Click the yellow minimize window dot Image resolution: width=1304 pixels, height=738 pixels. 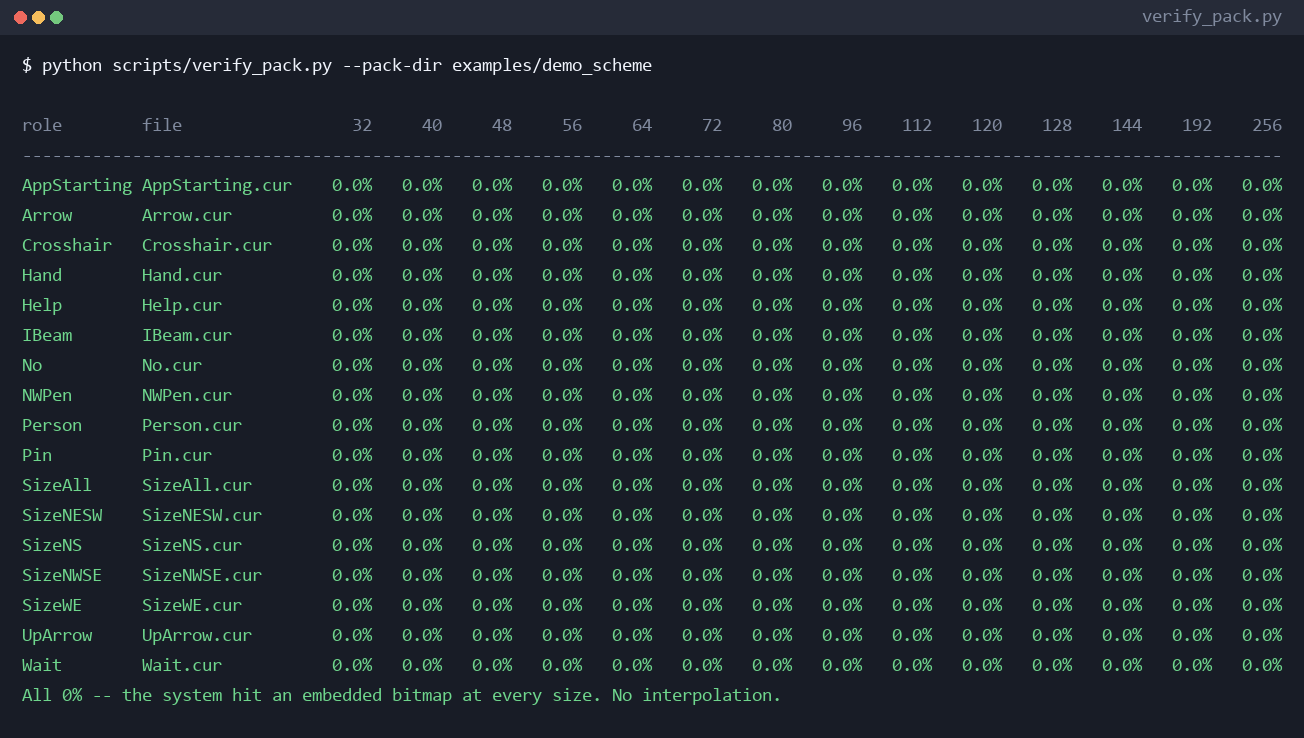tap(39, 18)
